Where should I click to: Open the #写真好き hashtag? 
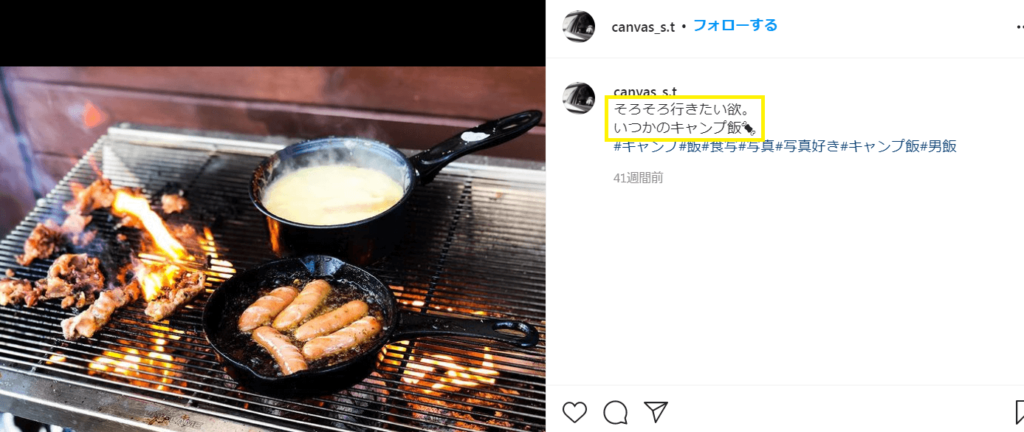[x=808, y=147]
